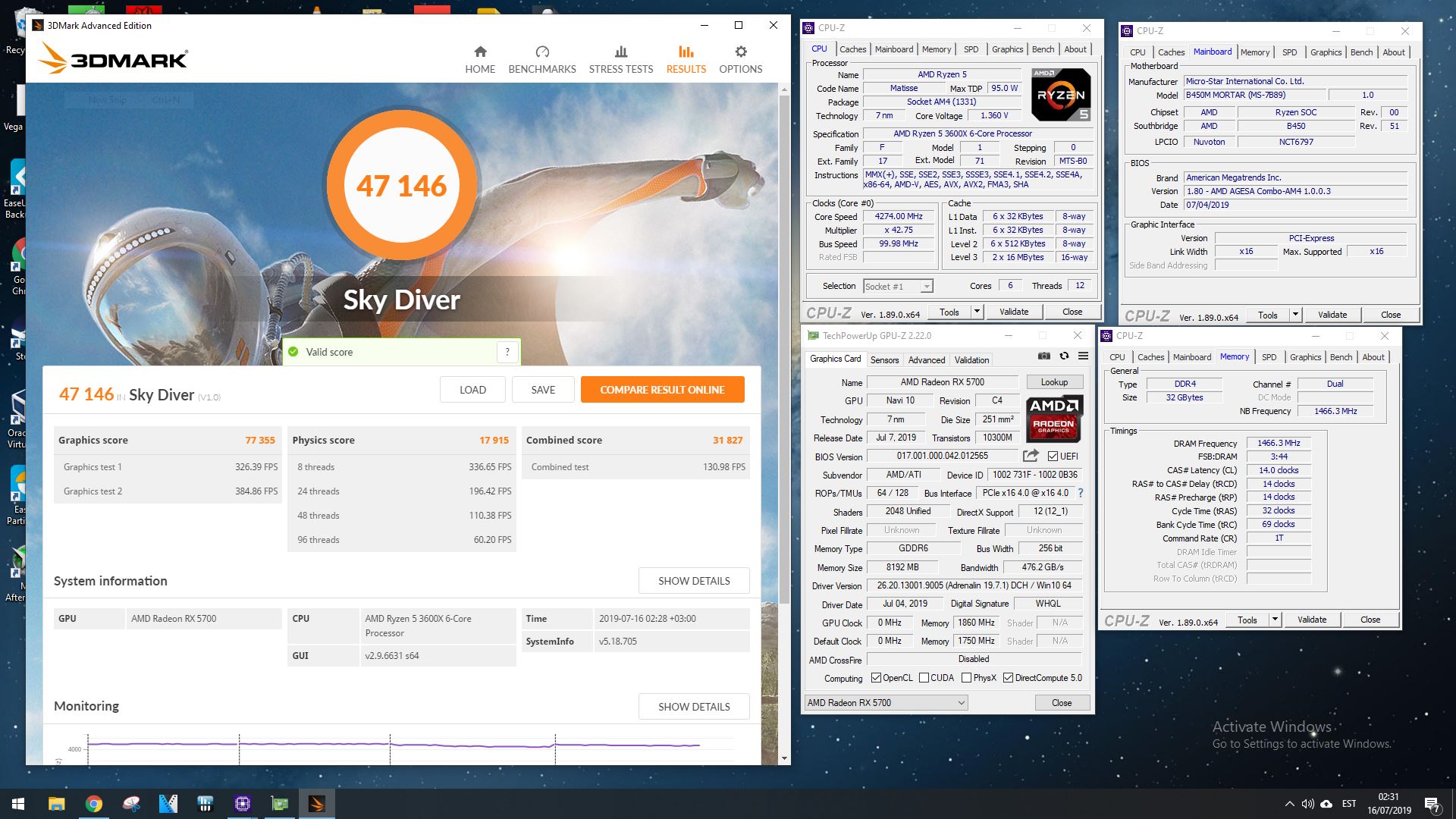Toggle DirectCompute 5.0 checkbox
This screenshot has width=1456, height=819.
(1008, 678)
